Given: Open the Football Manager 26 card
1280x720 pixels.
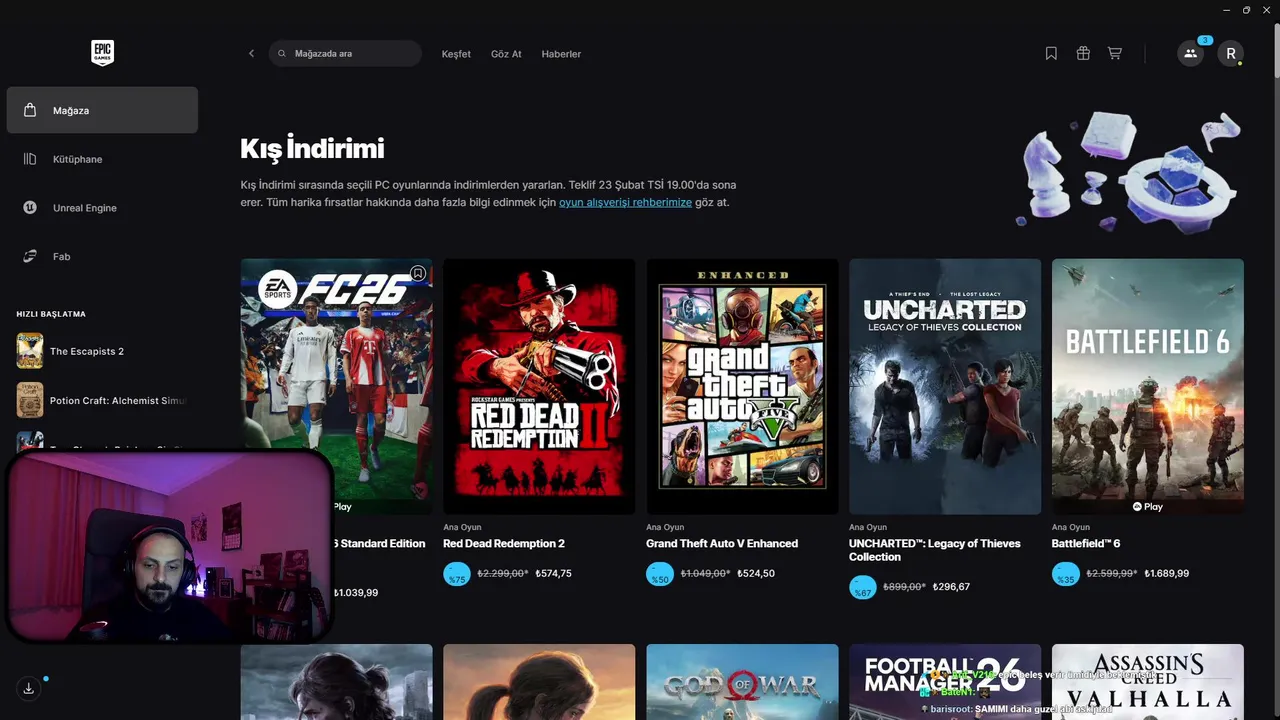Looking at the screenshot, I should pos(945,682).
